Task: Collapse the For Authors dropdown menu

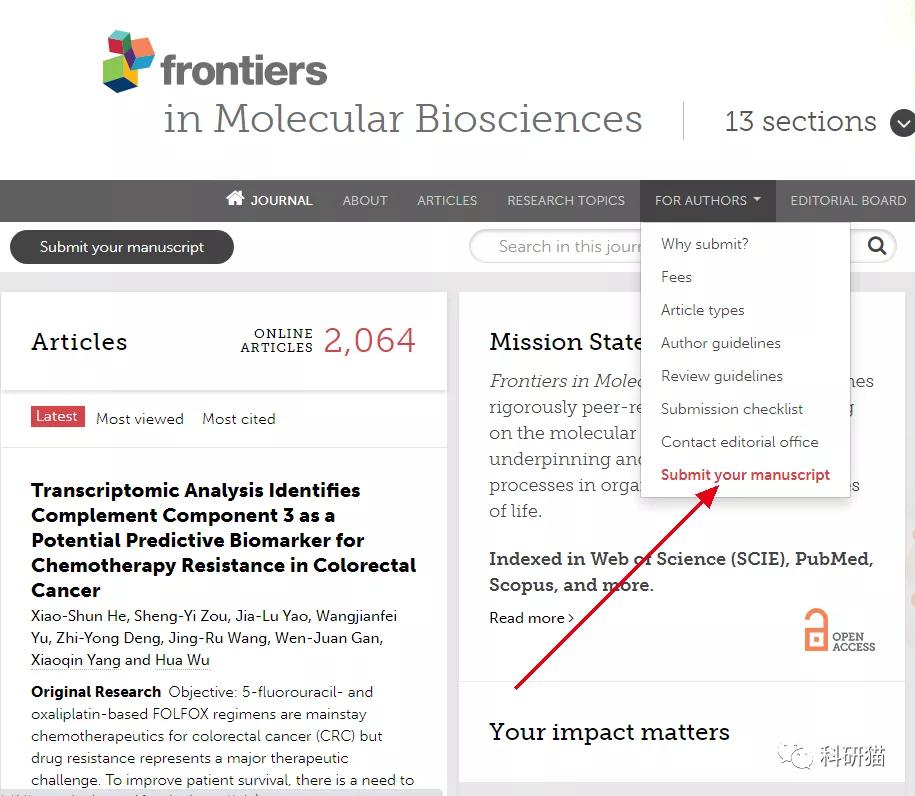Action: pyautogui.click(x=707, y=200)
